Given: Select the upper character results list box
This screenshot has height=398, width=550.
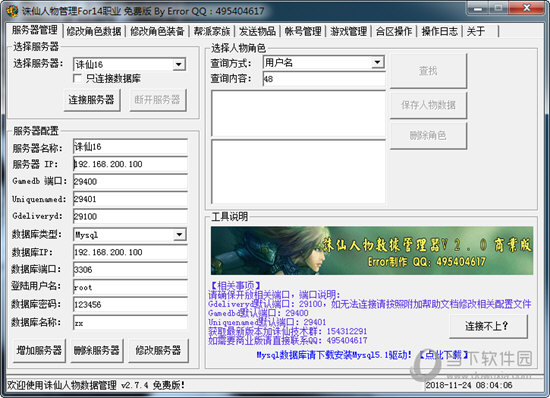Looking at the screenshot, I should pyautogui.click(x=299, y=114).
